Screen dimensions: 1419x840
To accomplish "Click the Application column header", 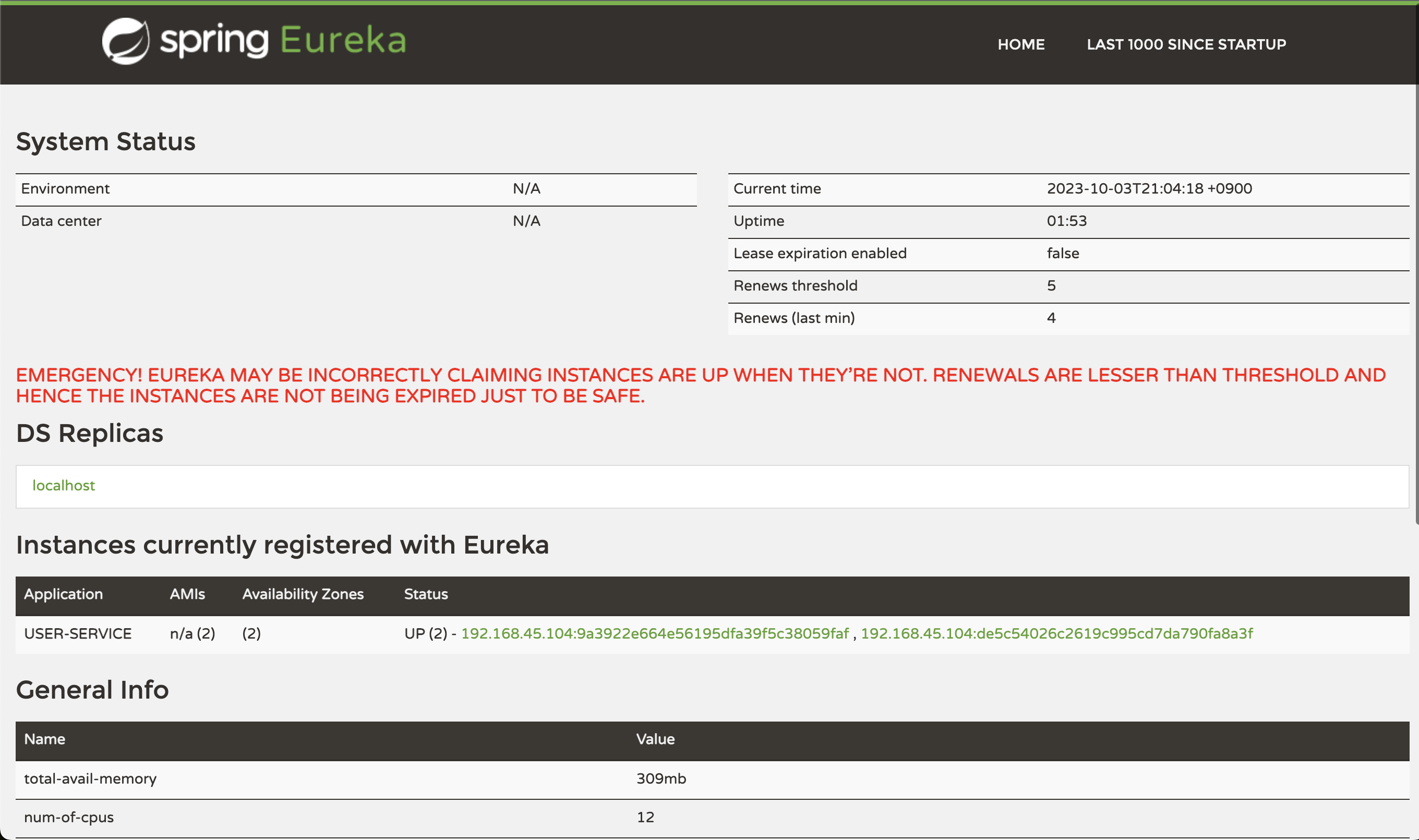I will pyautogui.click(x=64, y=594).
